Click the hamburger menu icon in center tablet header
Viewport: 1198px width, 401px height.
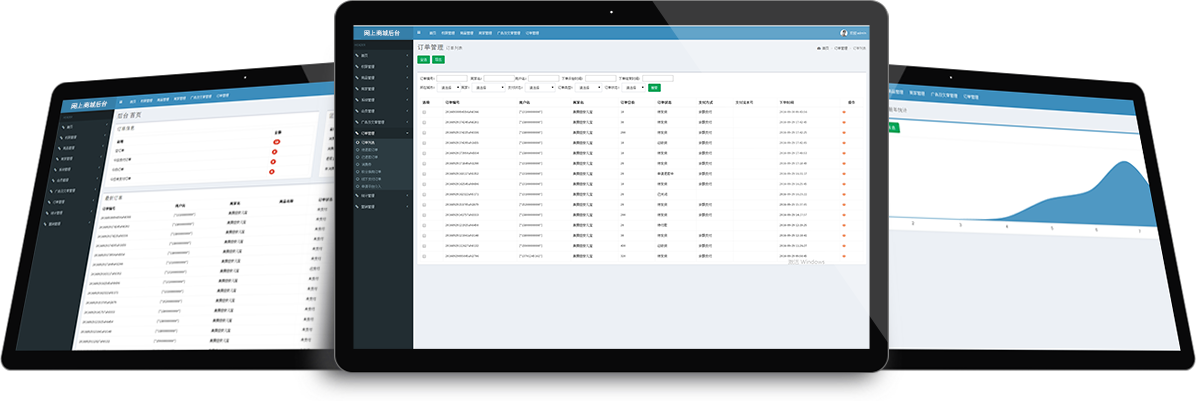click(x=419, y=33)
